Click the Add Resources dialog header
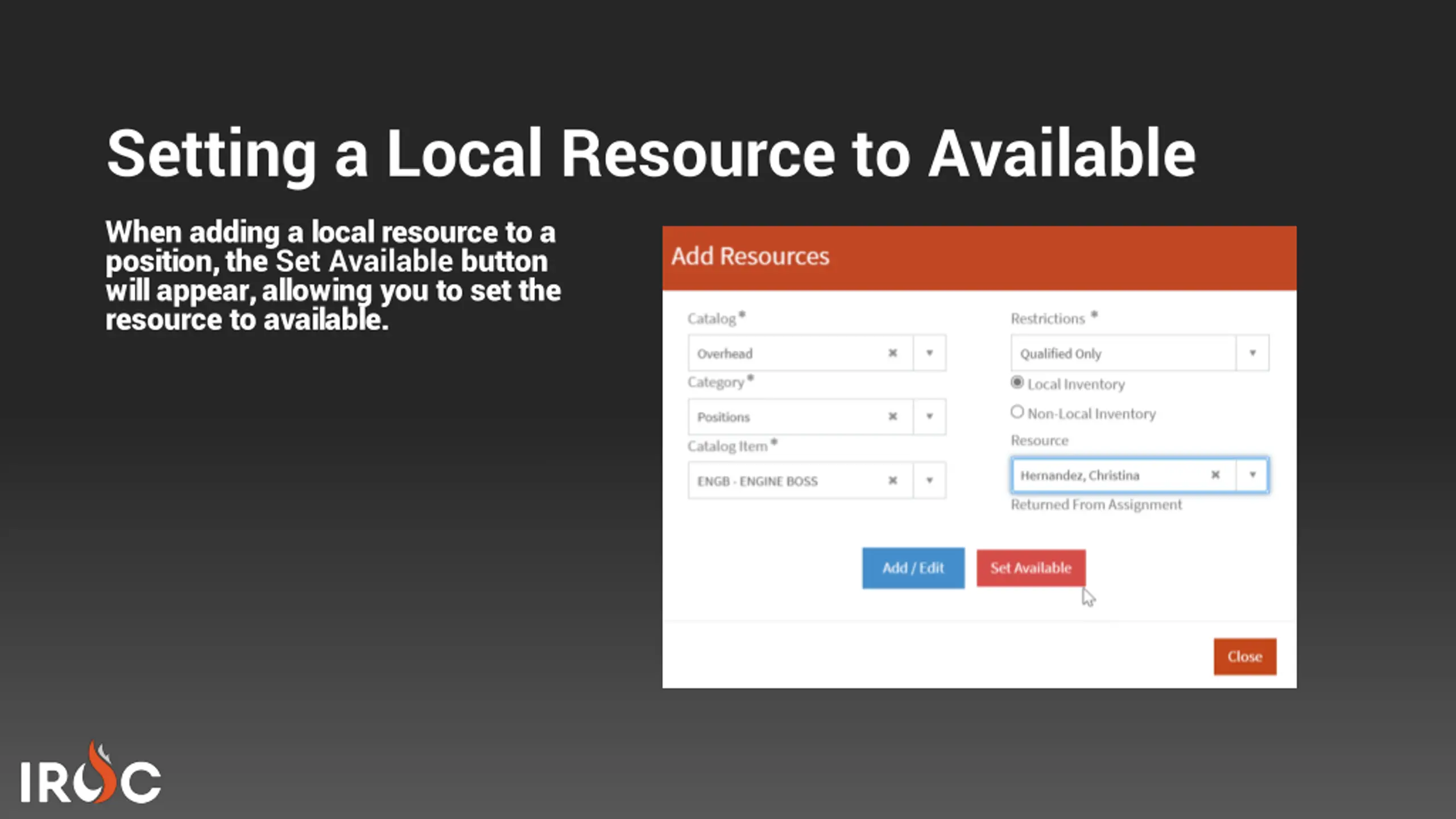The height and width of the screenshot is (819, 1456). coord(979,257)
